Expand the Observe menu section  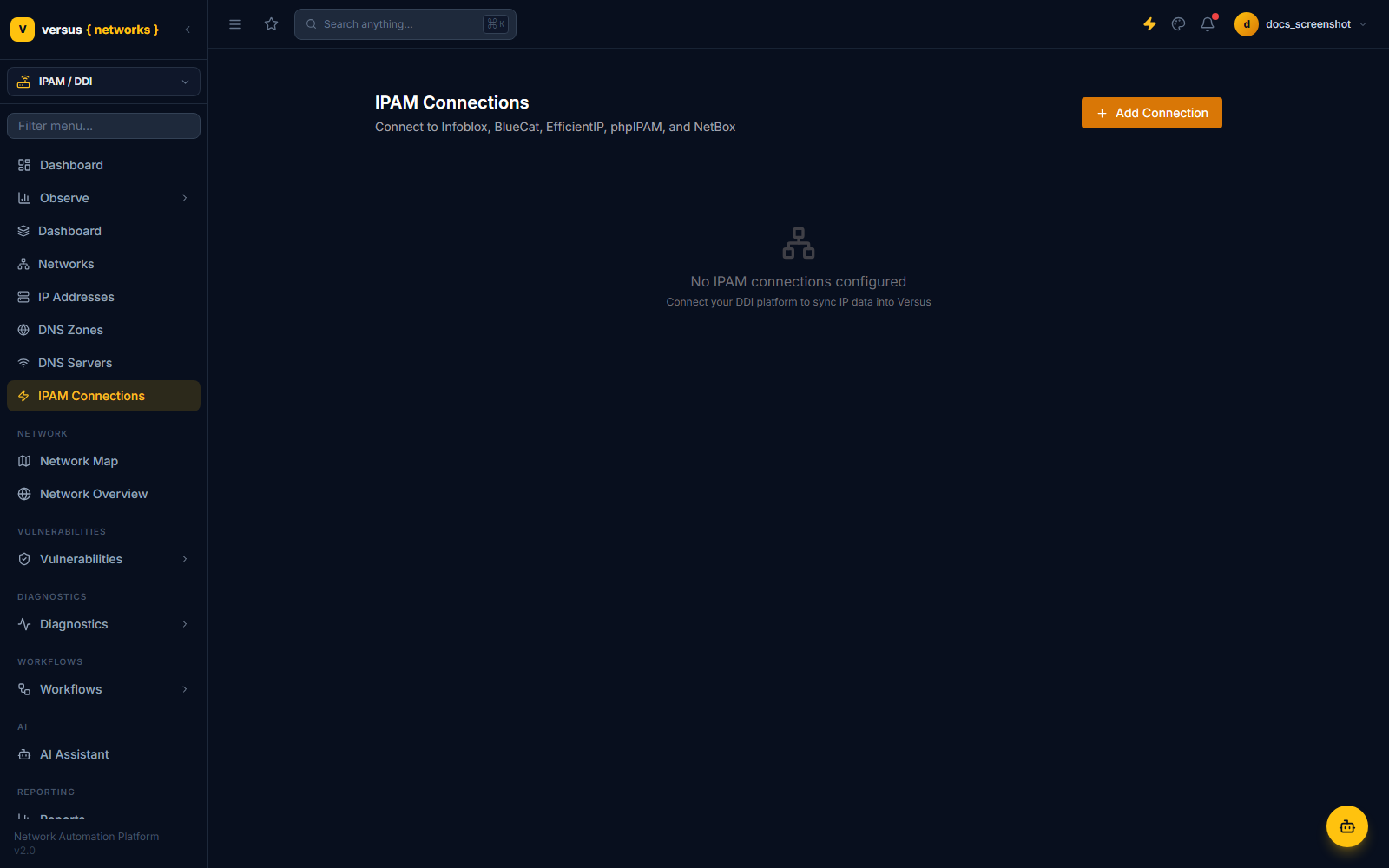(x=103, y=198)
